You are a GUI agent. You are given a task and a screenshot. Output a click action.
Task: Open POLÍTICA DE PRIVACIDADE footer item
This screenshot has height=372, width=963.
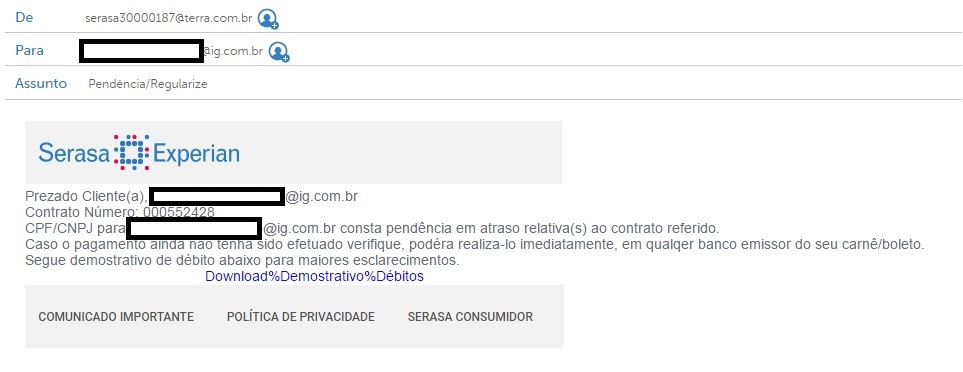point(301,317)
